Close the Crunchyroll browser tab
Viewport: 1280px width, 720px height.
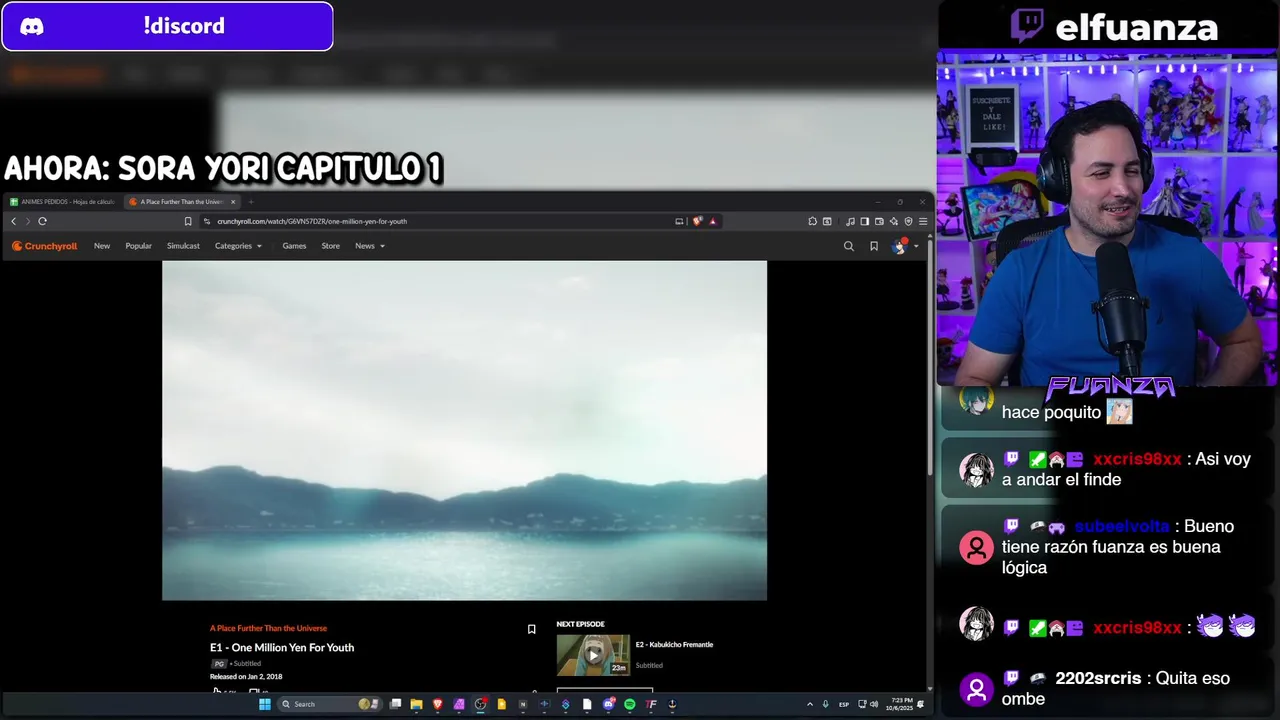(x=233, y=202)
